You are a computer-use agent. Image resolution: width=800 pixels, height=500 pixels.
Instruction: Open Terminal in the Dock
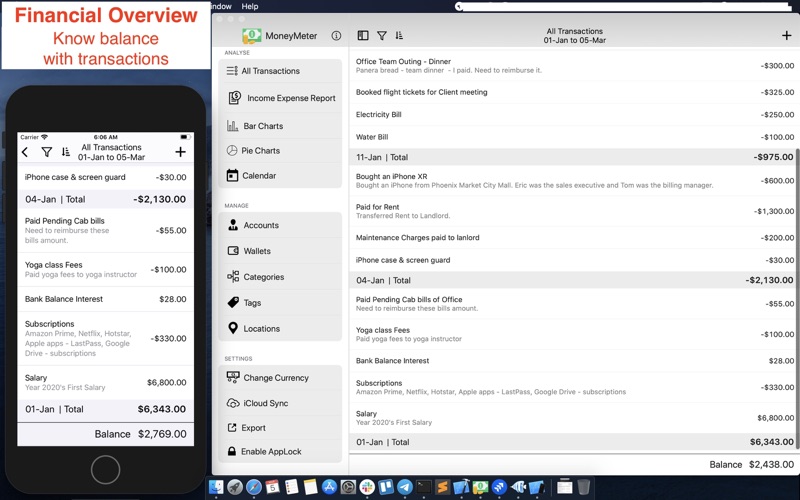click(423, 487)
